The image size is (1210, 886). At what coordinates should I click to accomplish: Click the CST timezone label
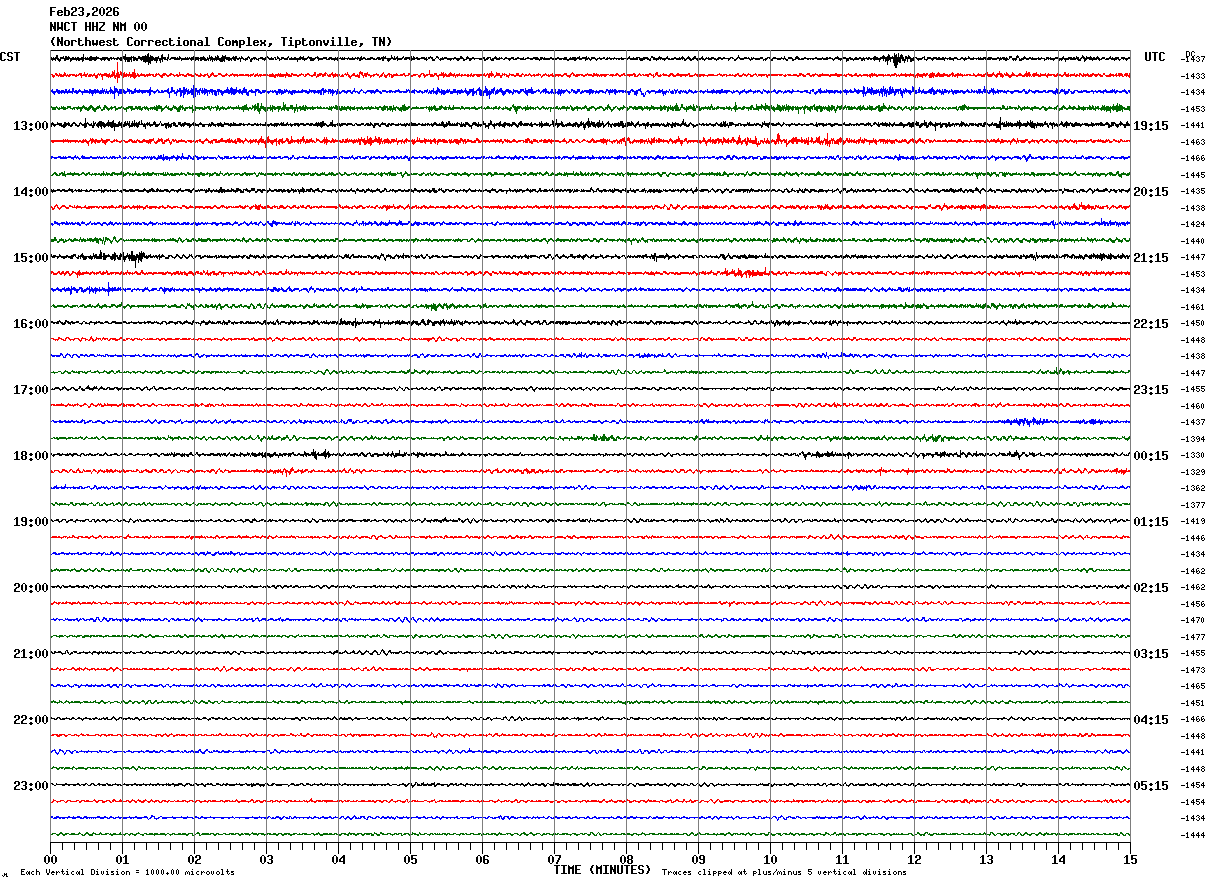click(x=10, y=57)
